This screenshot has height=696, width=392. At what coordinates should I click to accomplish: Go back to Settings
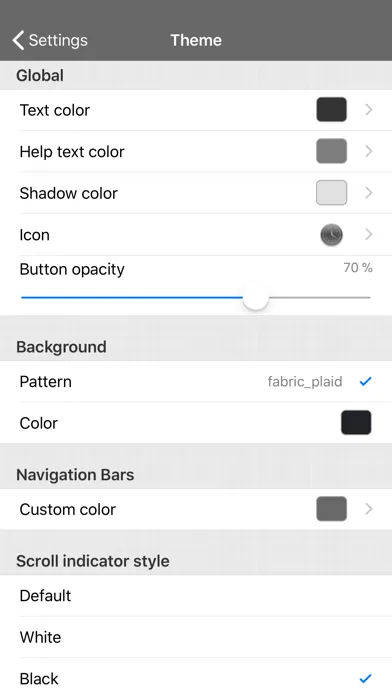[x=50, y=40]
